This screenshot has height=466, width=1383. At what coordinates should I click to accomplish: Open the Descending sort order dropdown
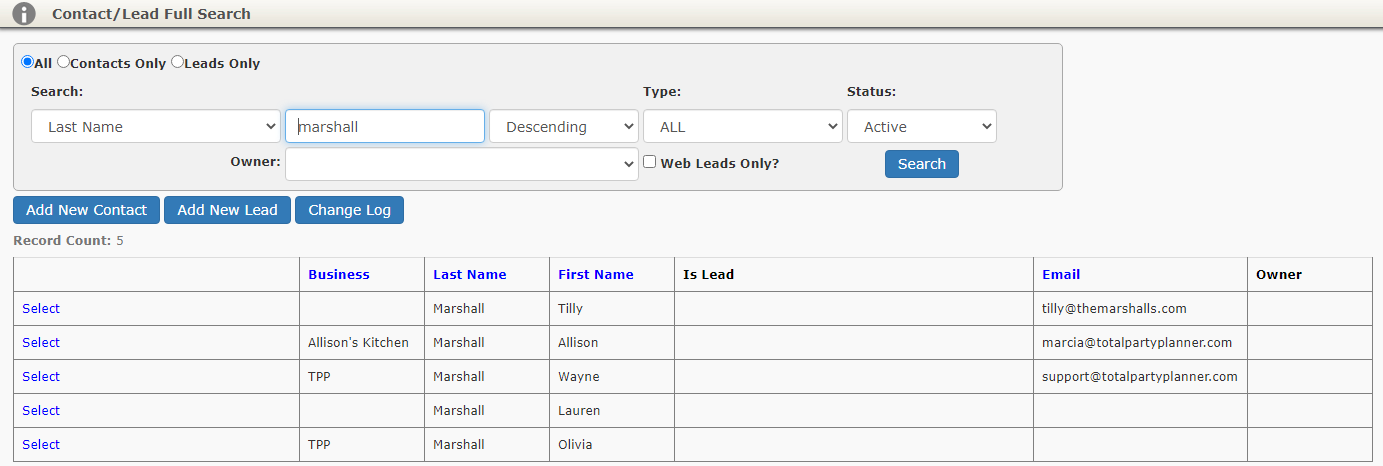(564, 127)
